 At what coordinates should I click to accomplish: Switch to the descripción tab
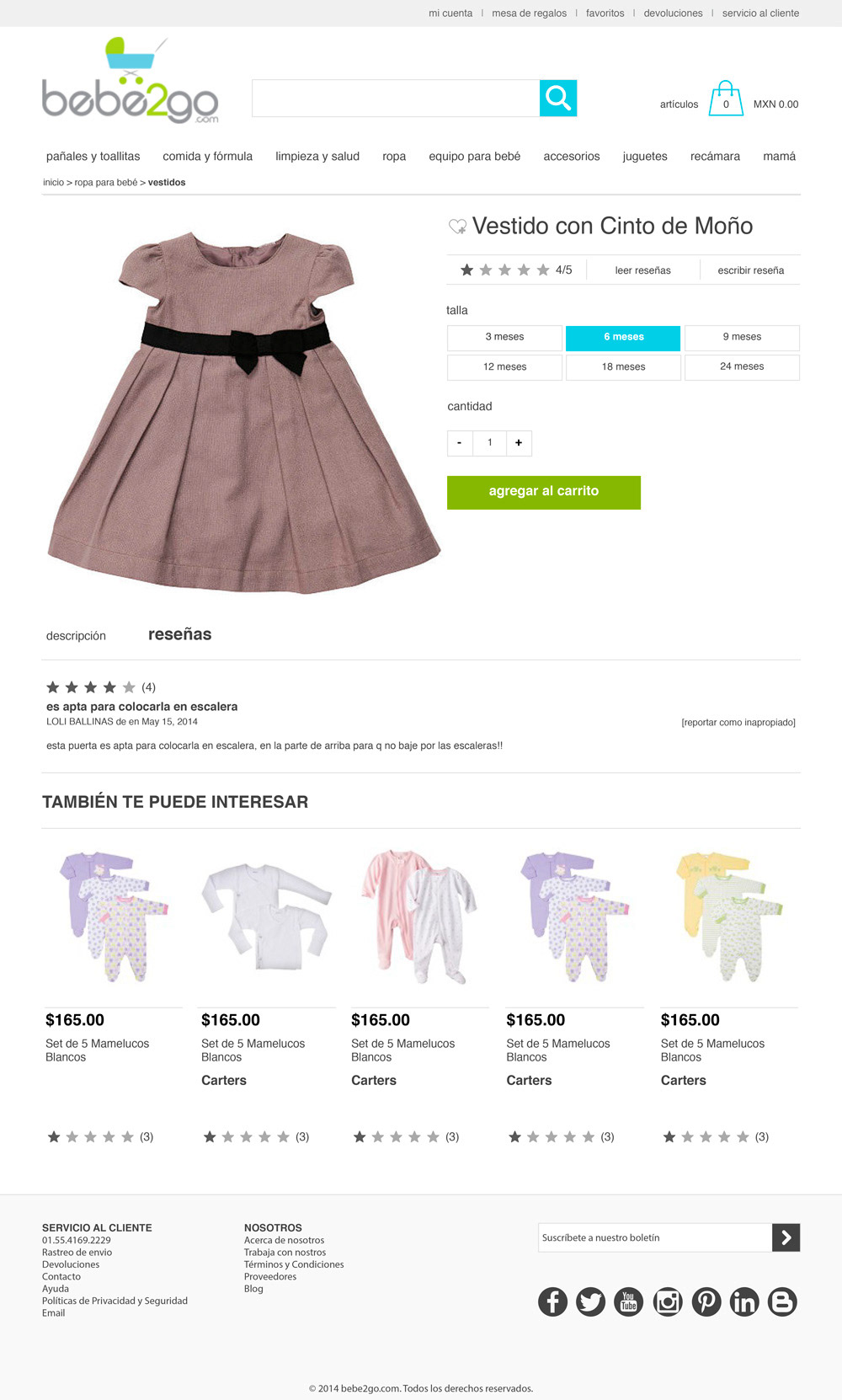(x=76, y=636)
